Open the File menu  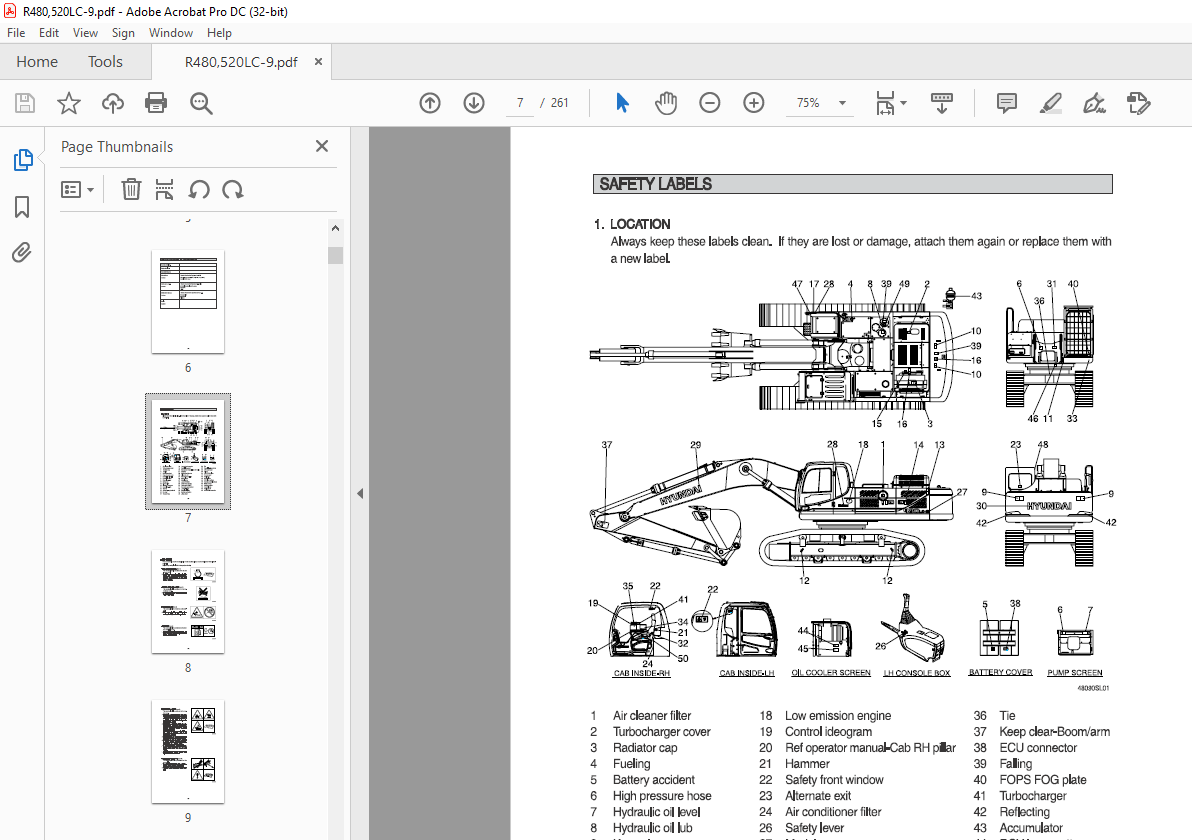(x=16, y=33)
